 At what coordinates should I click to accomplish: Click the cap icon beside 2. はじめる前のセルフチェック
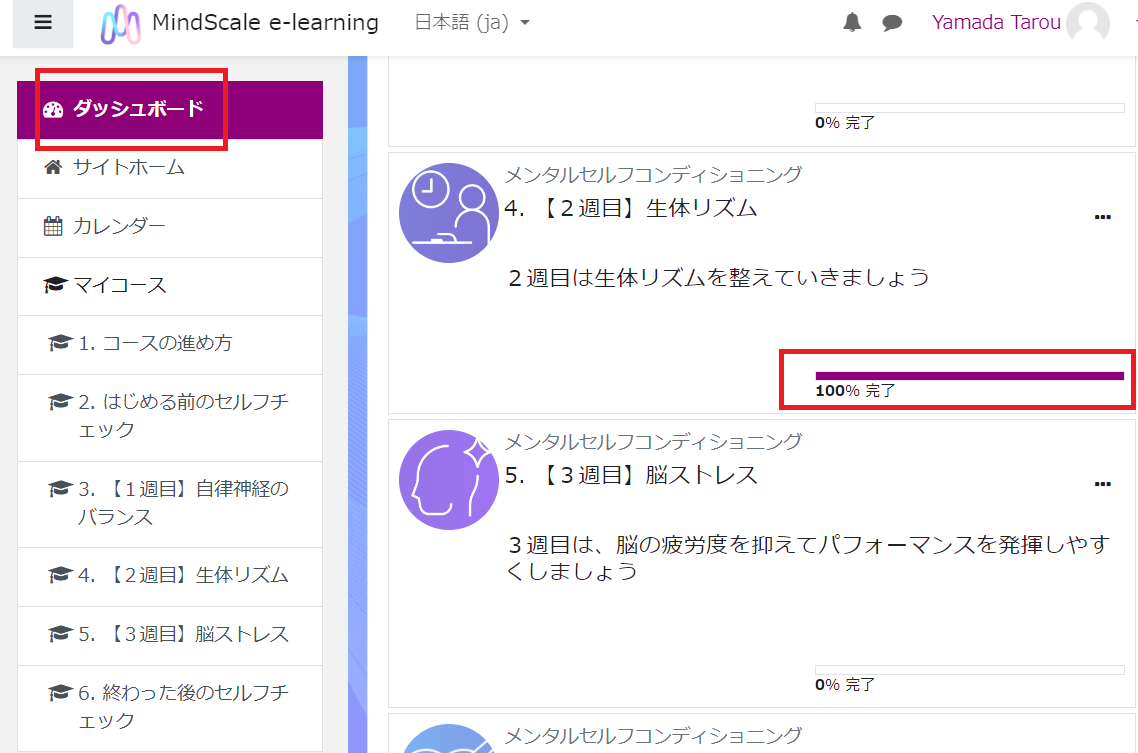click(60, 401)
